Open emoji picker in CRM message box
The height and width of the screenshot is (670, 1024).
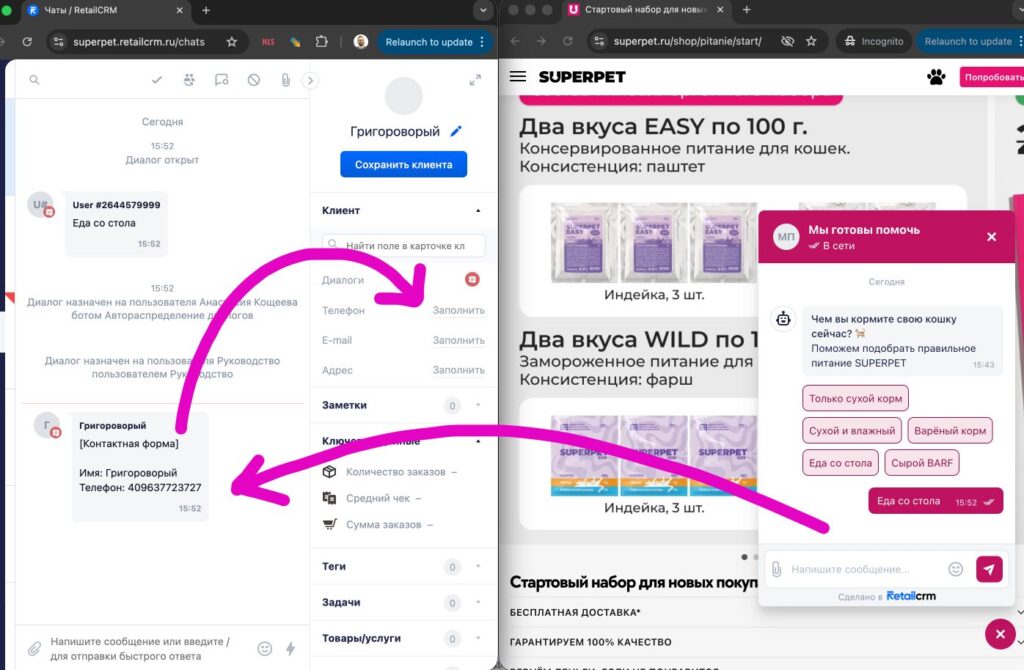click(264, 648)
